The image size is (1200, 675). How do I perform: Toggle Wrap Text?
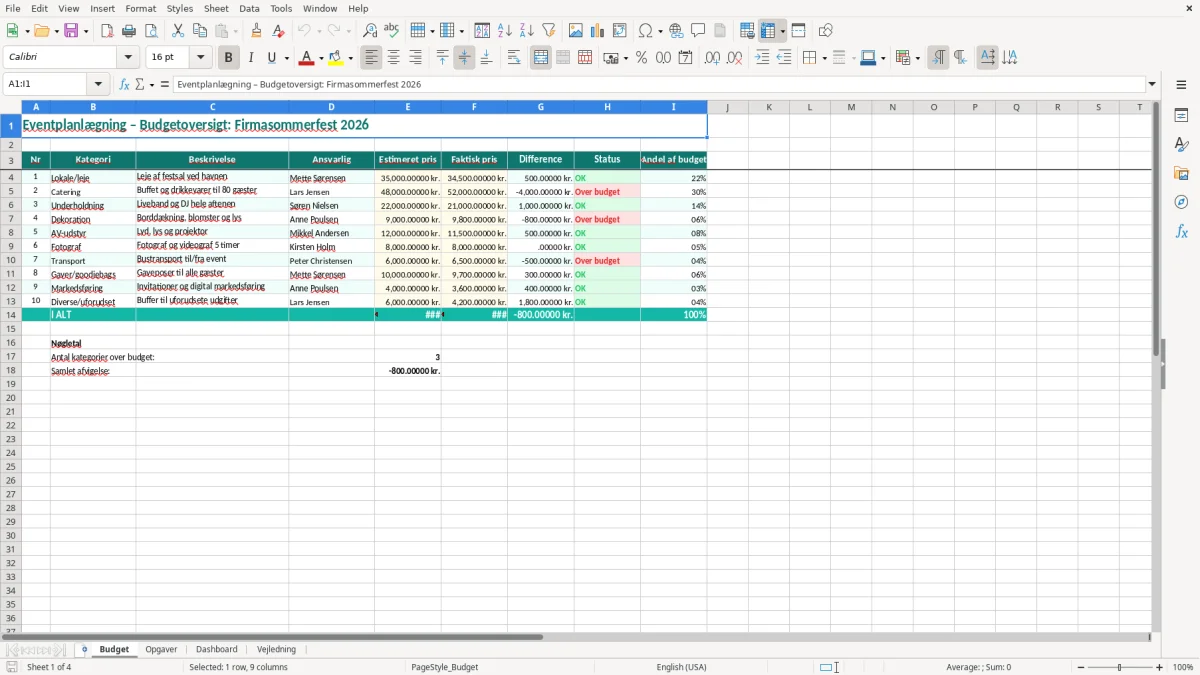tap(514, 58)
